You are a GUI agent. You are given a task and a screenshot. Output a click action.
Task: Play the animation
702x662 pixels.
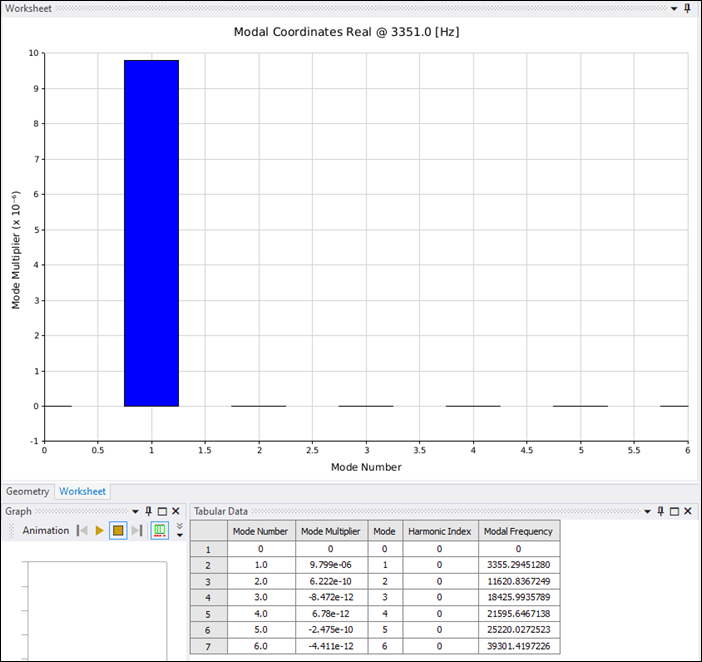click(100, 531)
